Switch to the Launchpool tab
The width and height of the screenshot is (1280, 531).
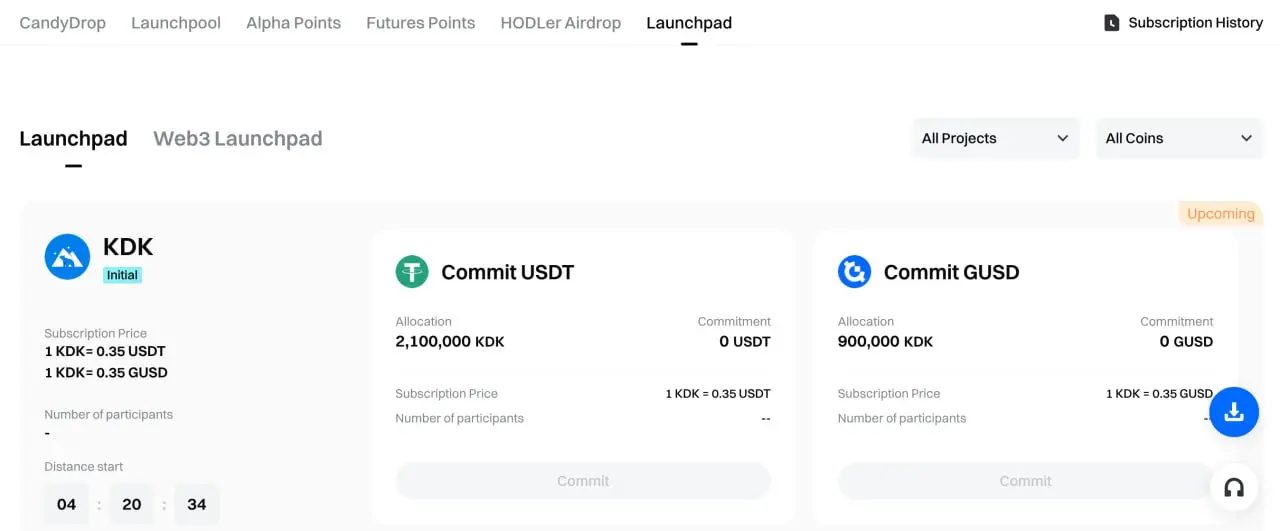[176, 23]
